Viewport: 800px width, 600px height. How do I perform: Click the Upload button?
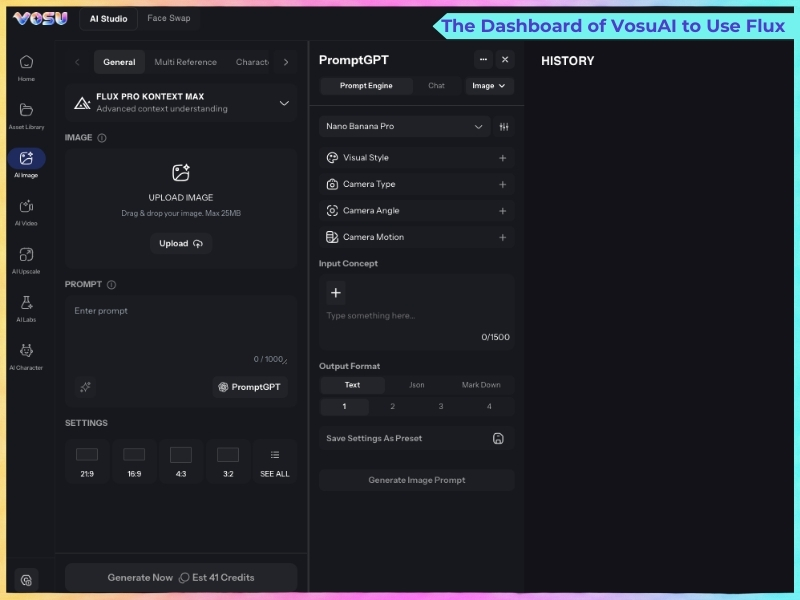tap(181, 243)
